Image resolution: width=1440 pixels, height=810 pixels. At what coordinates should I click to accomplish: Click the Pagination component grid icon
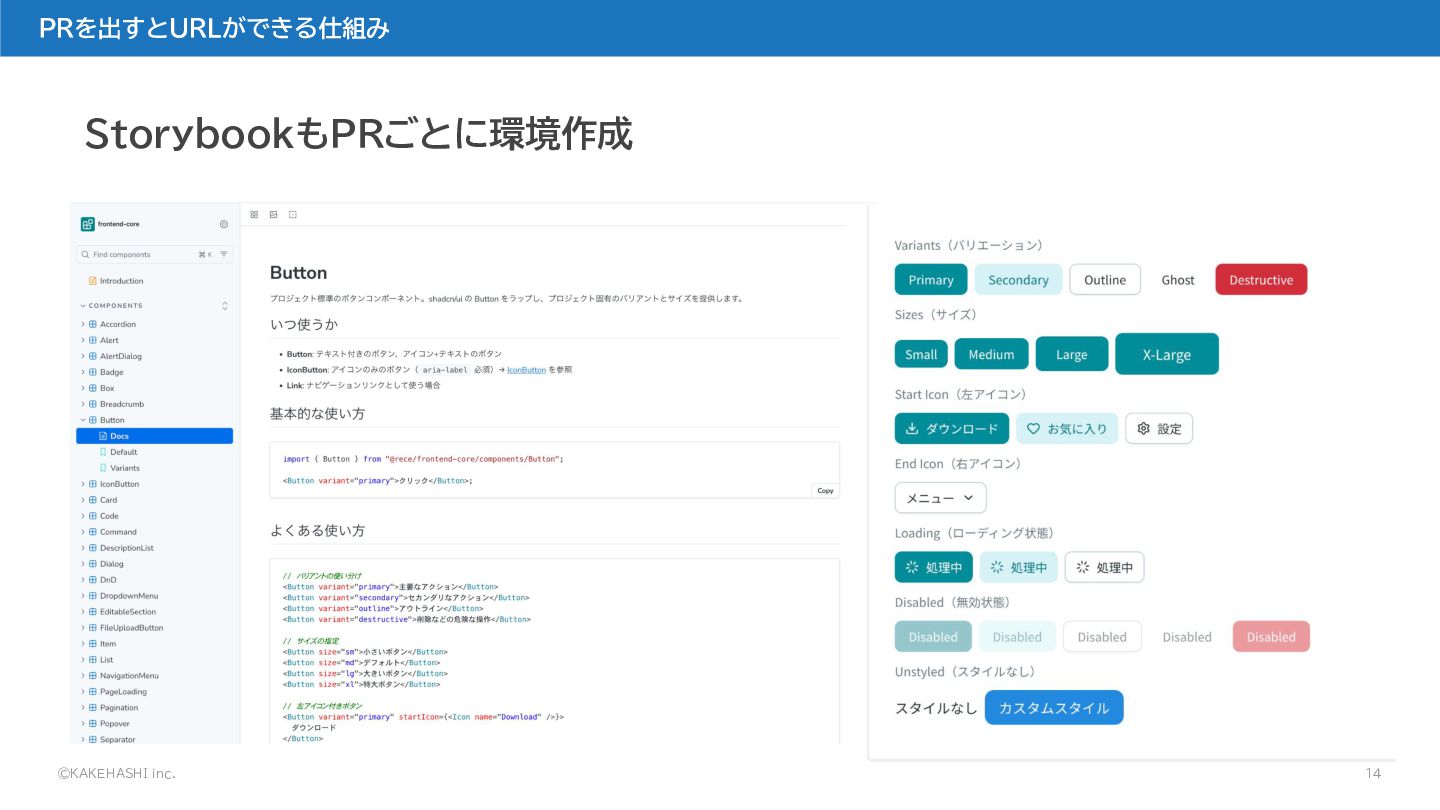(93, 708)
